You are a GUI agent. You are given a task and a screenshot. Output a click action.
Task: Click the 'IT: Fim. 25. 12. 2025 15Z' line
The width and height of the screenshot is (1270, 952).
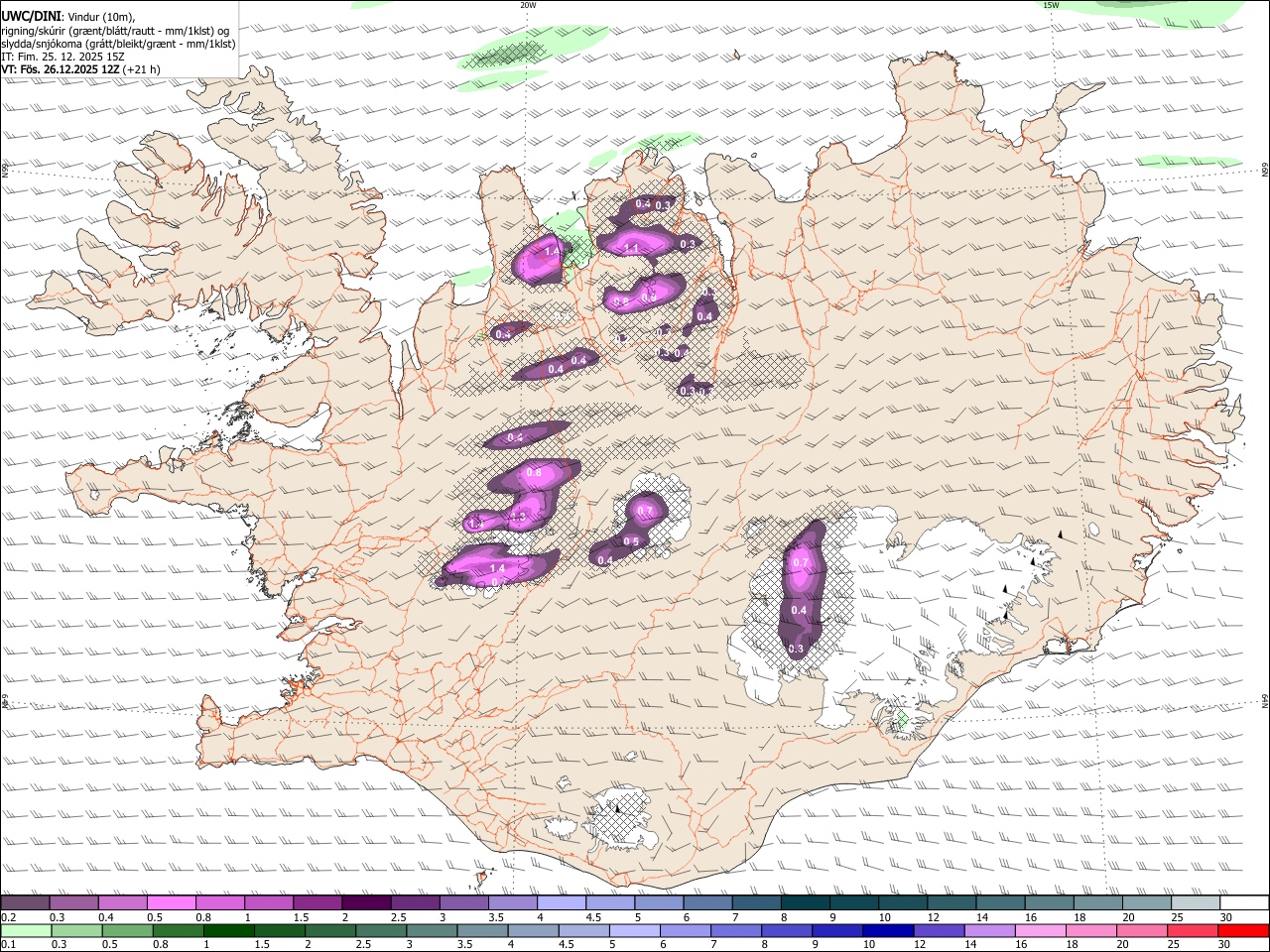63,57
